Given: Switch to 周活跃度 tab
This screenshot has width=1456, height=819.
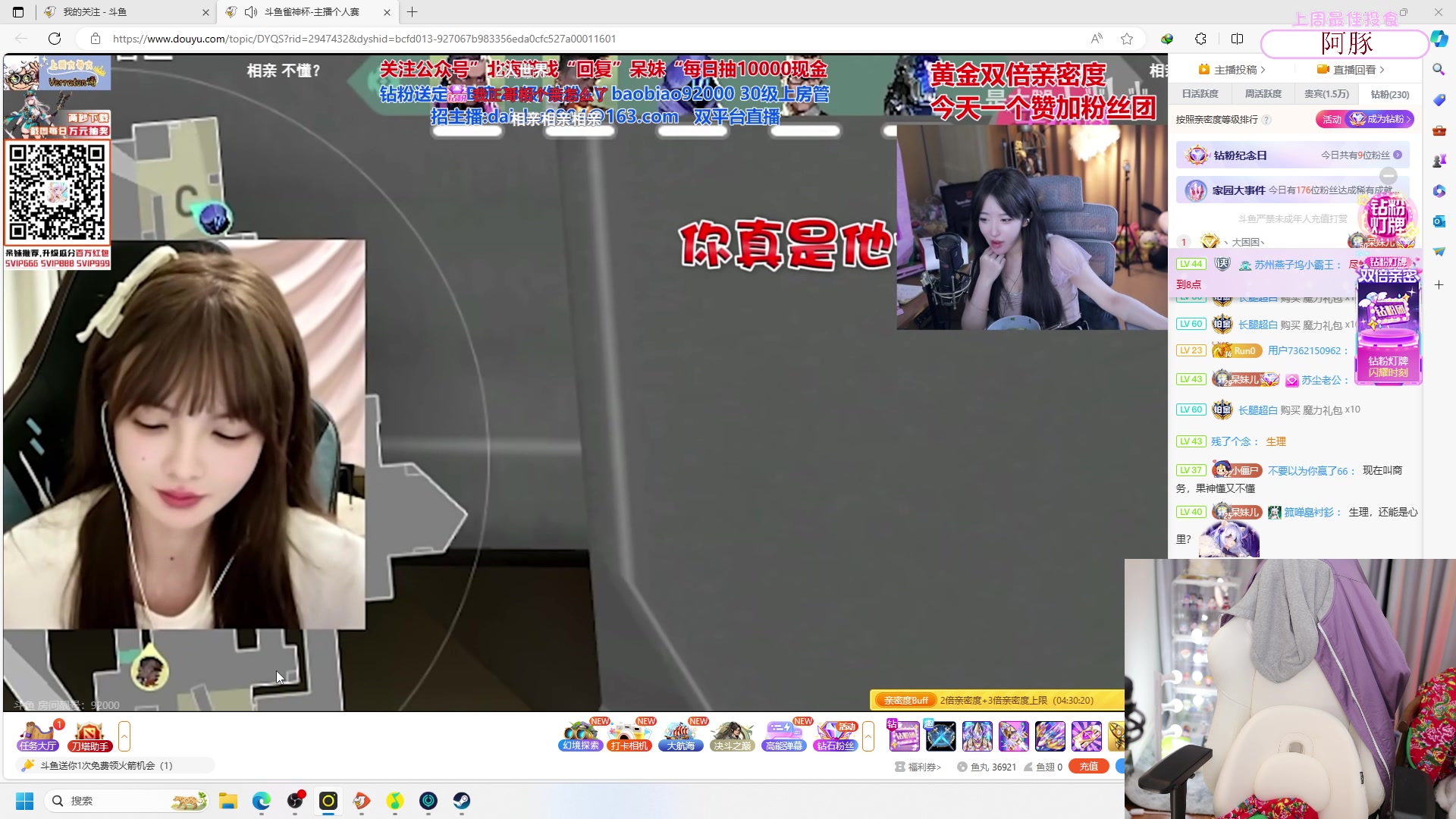Looking at the screenshot, I should pyautogui.click(x=1263, y=94).
